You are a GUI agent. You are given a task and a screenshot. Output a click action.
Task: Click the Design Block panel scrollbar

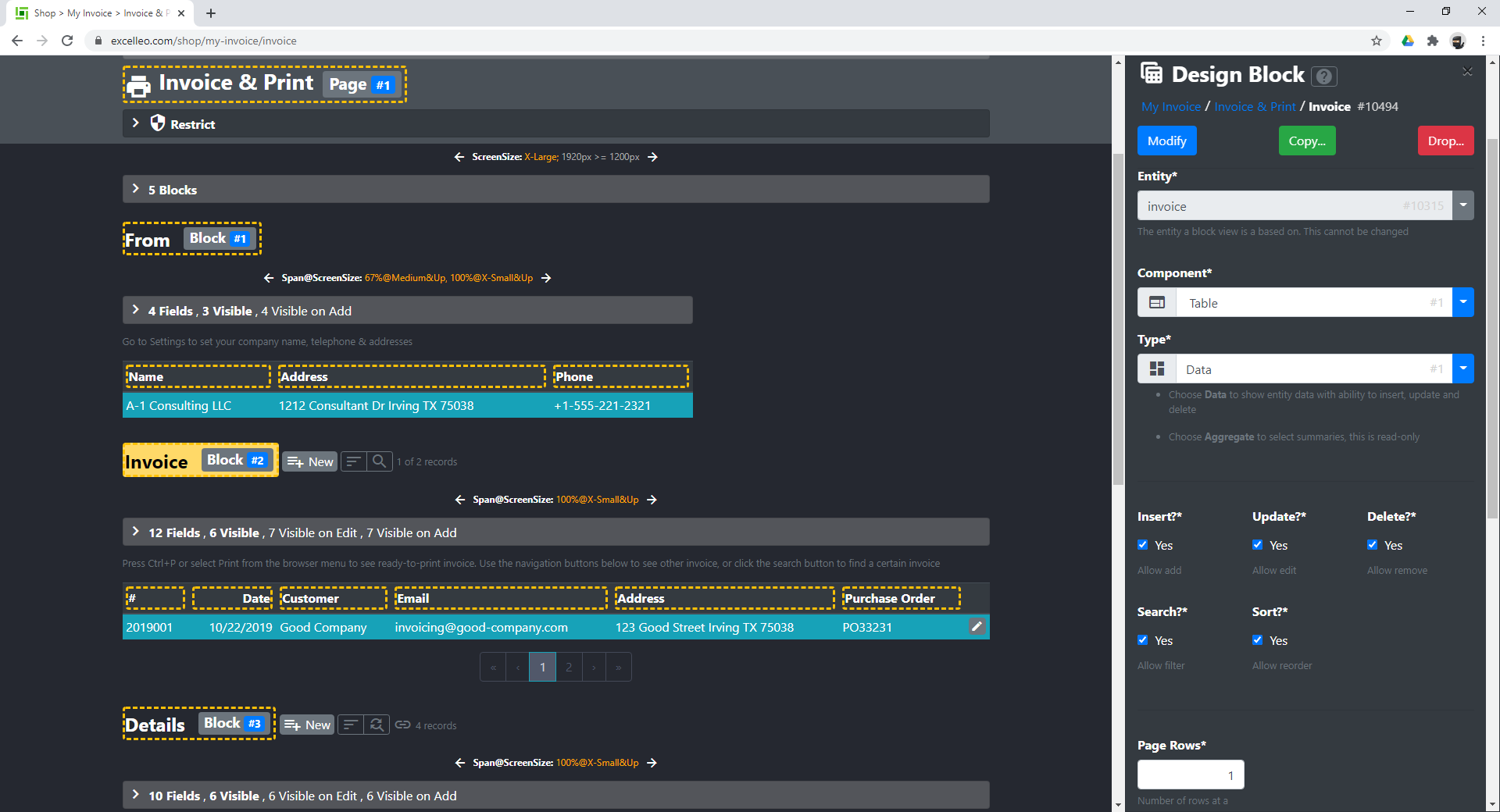1492,328
